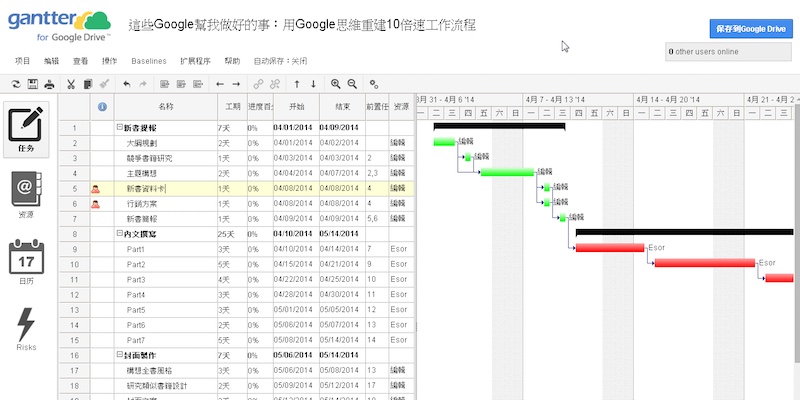Click resource indicator icon on row 5
The height and width of the screenshot is (400, 800).
[95, 189]
